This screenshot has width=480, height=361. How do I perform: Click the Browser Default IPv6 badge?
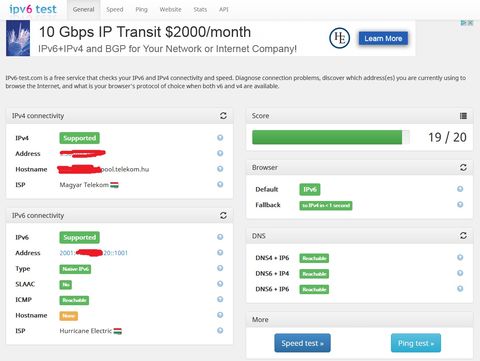click(x=310, y=189)
